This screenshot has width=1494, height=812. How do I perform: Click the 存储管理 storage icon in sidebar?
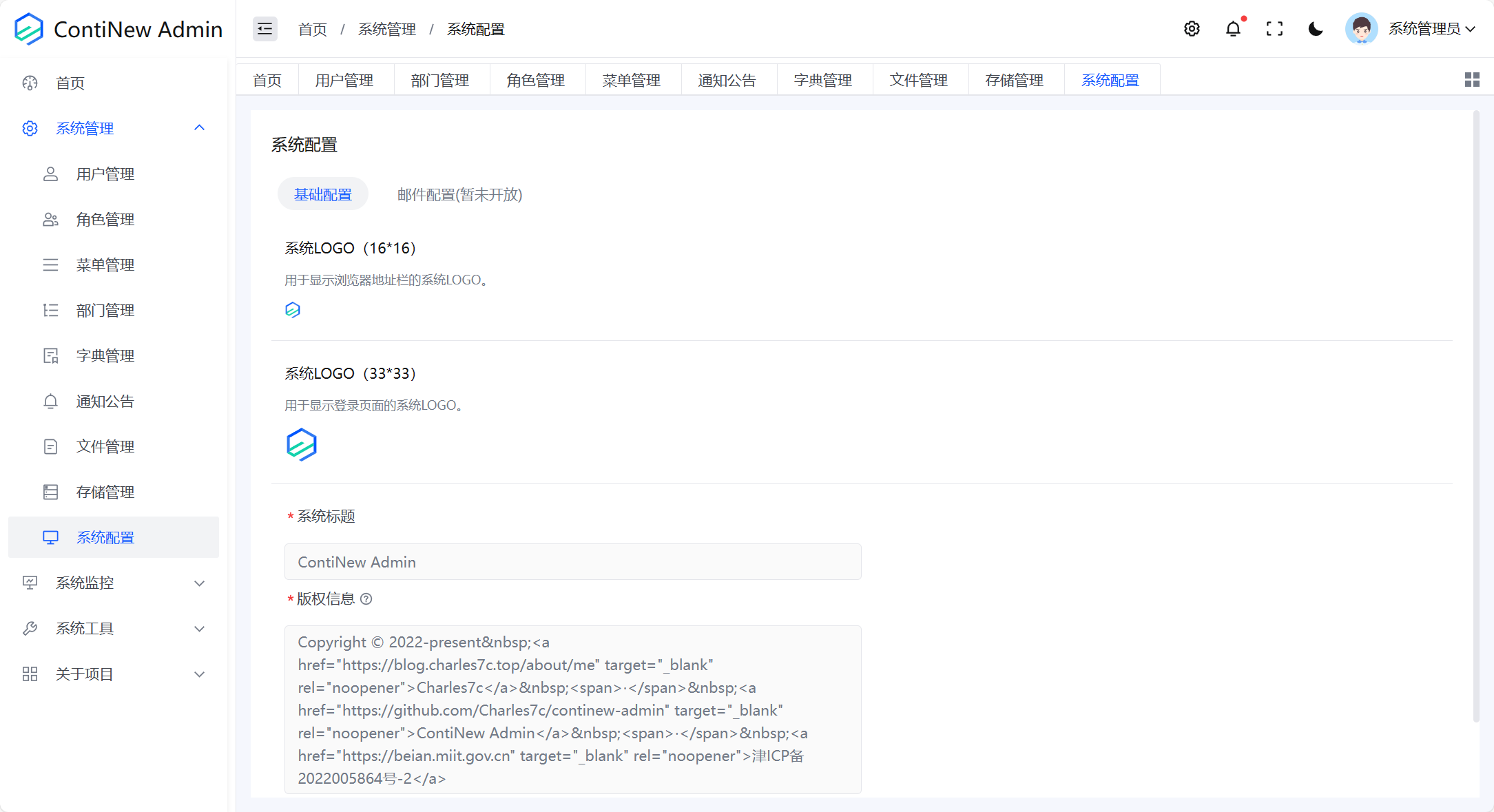[x=50, y=492]
